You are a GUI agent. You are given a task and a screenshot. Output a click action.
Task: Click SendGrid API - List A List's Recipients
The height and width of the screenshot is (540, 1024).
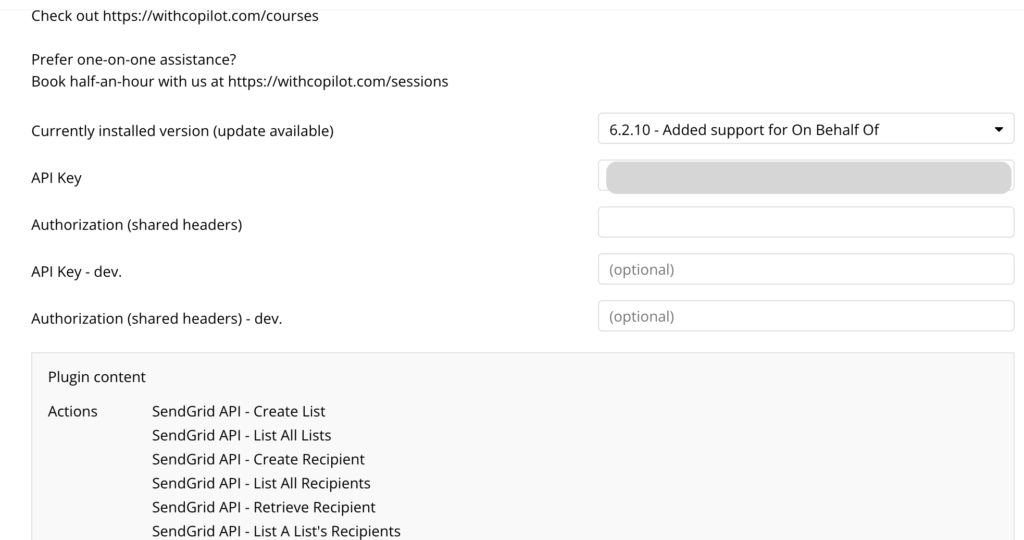point(276,531)
